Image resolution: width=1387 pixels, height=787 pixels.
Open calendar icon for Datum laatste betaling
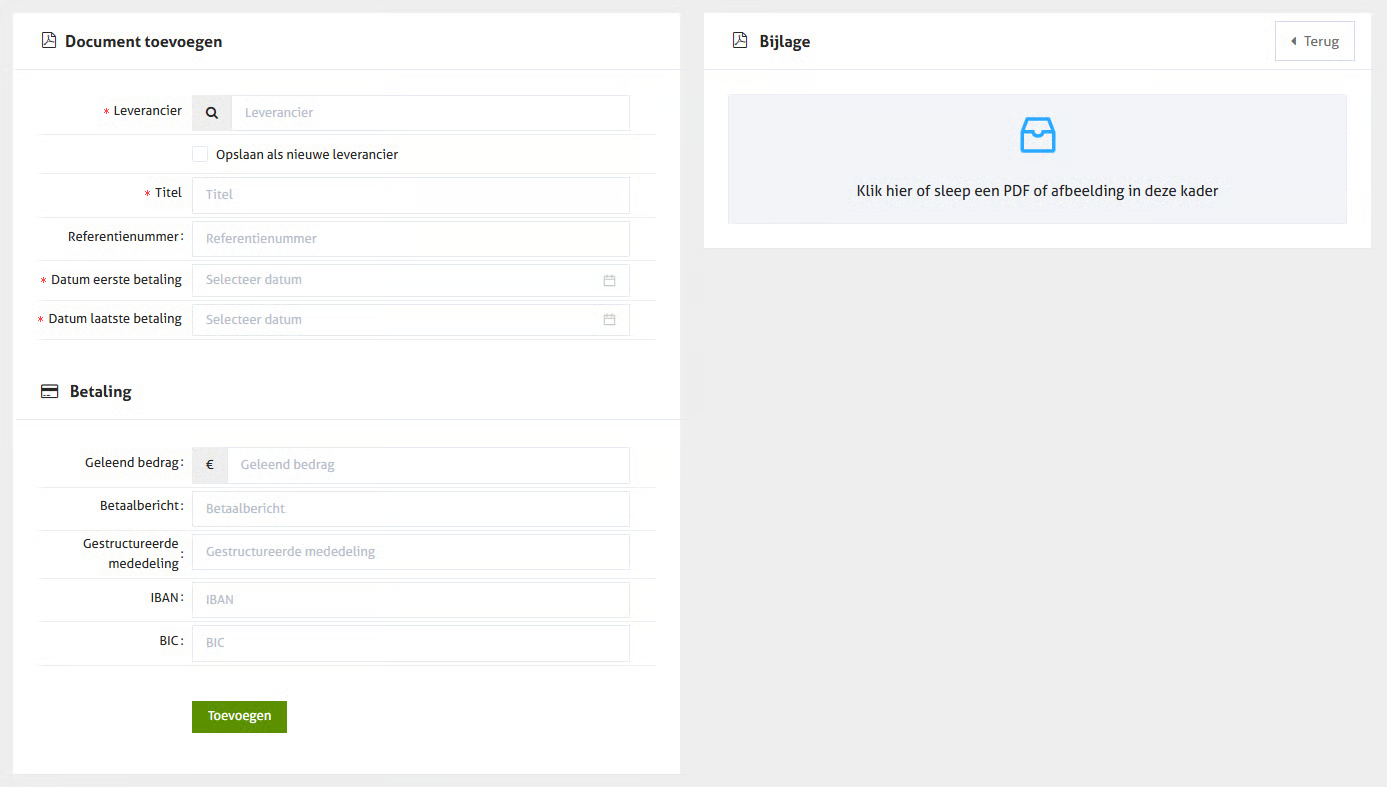click(609, 320)
